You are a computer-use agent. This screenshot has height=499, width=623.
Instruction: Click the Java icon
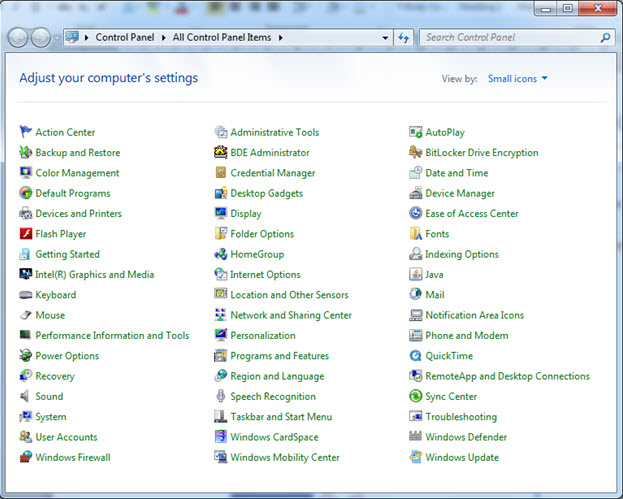pos(416,274)
